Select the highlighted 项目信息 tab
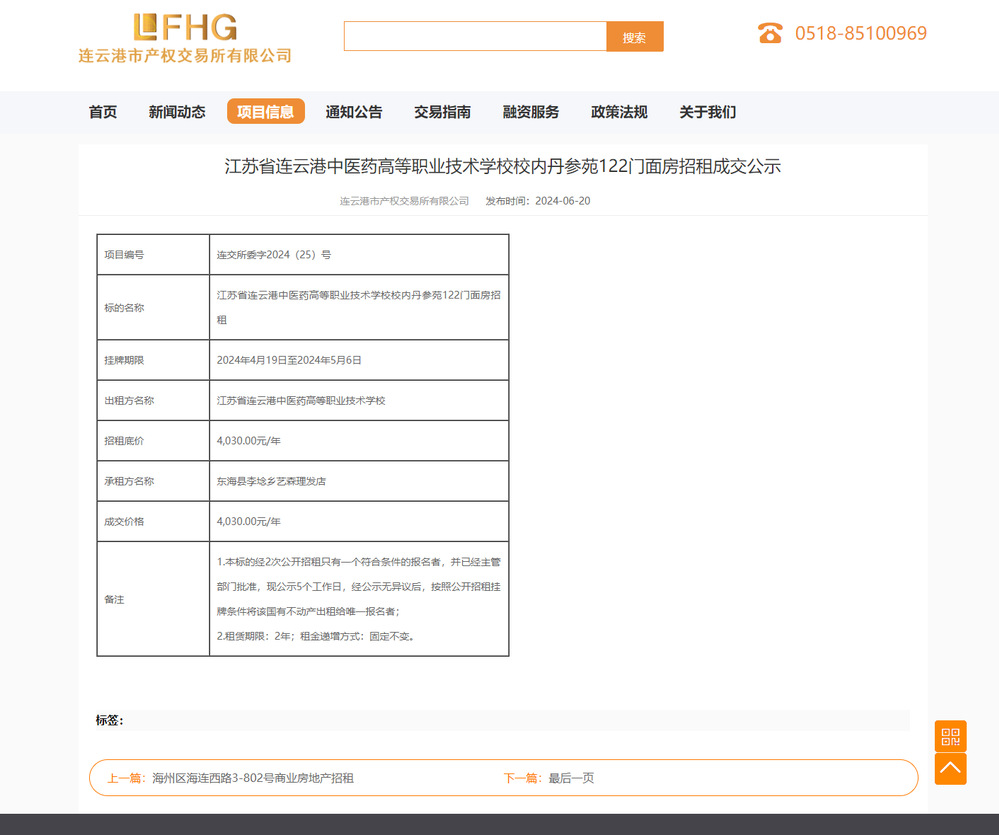Image resolution: width=999 pixels, height=835 pixels. [x=265, y=112]
